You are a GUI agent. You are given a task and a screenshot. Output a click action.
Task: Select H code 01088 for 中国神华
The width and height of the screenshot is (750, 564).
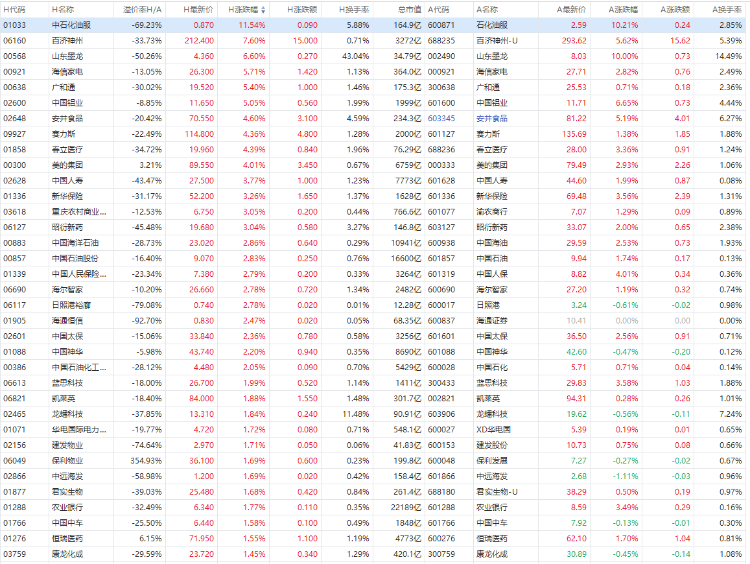pyautogui.click(x=14, y=352)
